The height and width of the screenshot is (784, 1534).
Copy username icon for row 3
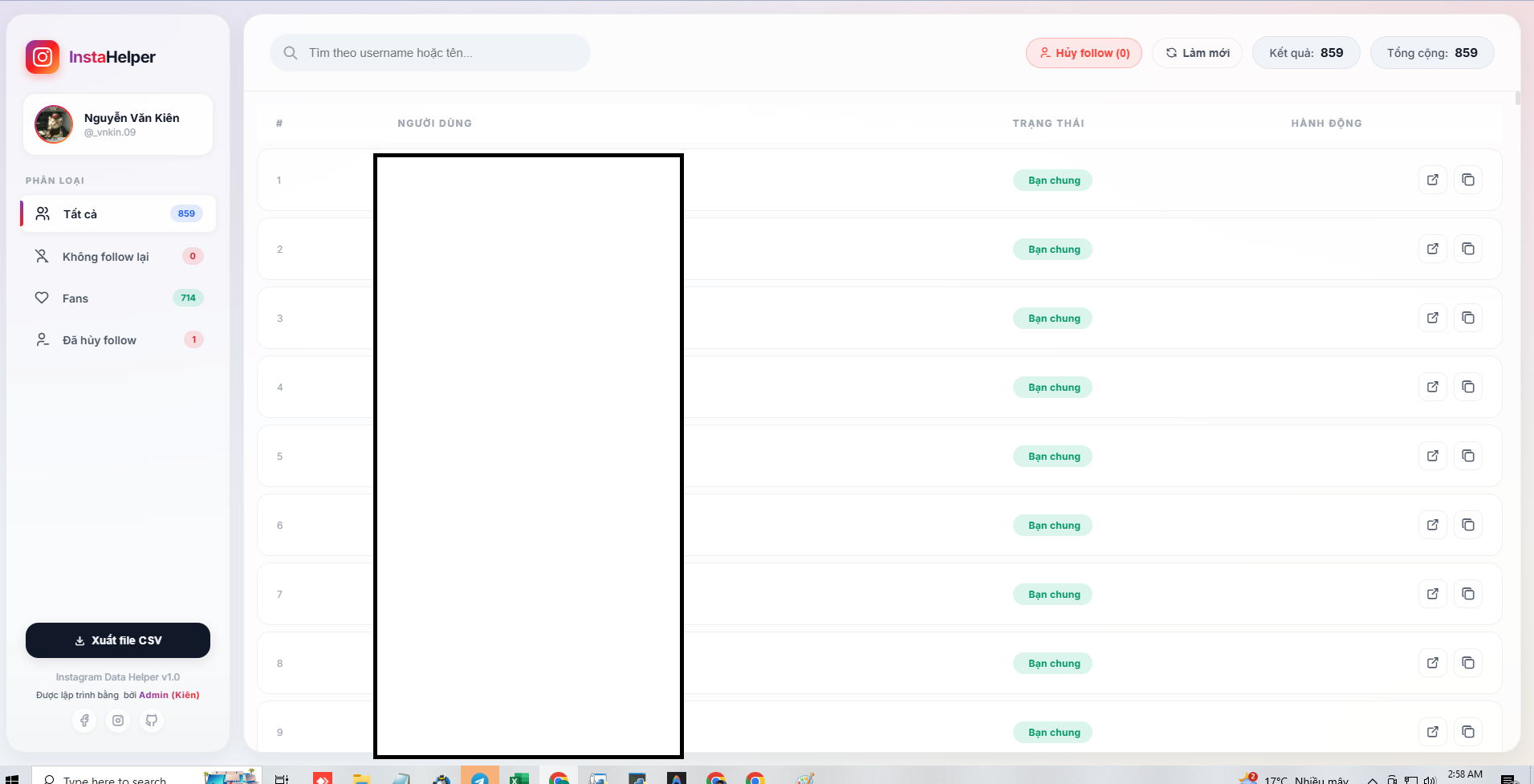pos(1468,318)
